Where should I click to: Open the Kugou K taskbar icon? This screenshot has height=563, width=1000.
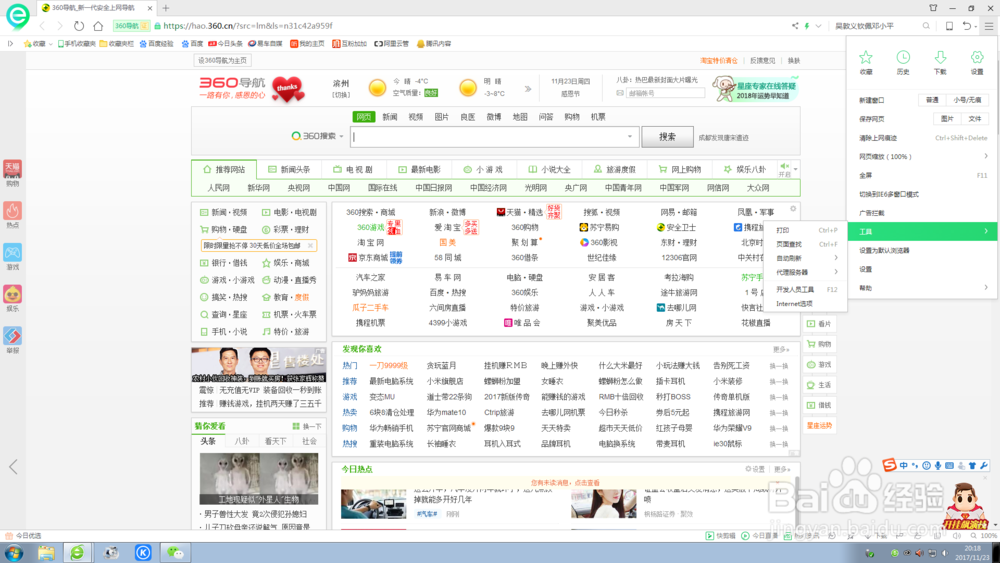coord(143,553)
